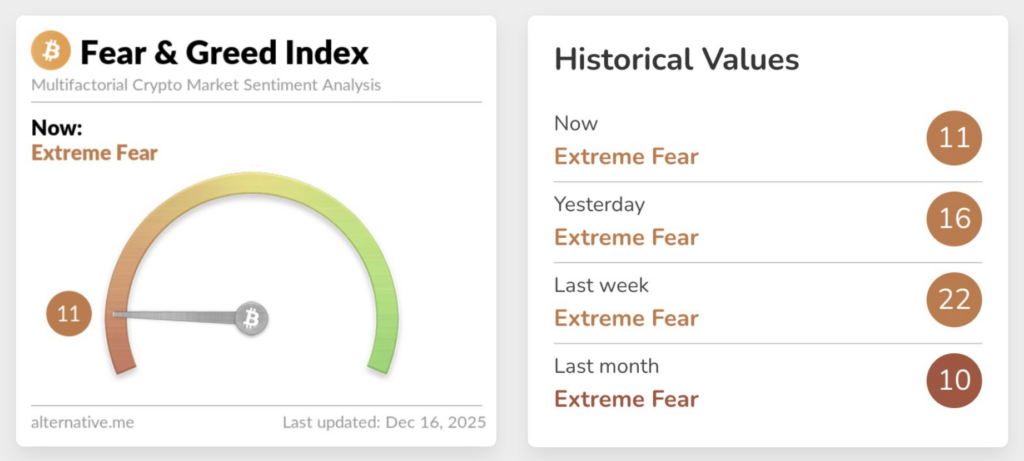Click the orange 11 badge beside gauge
1024x461 pixels.
[68, 315]
